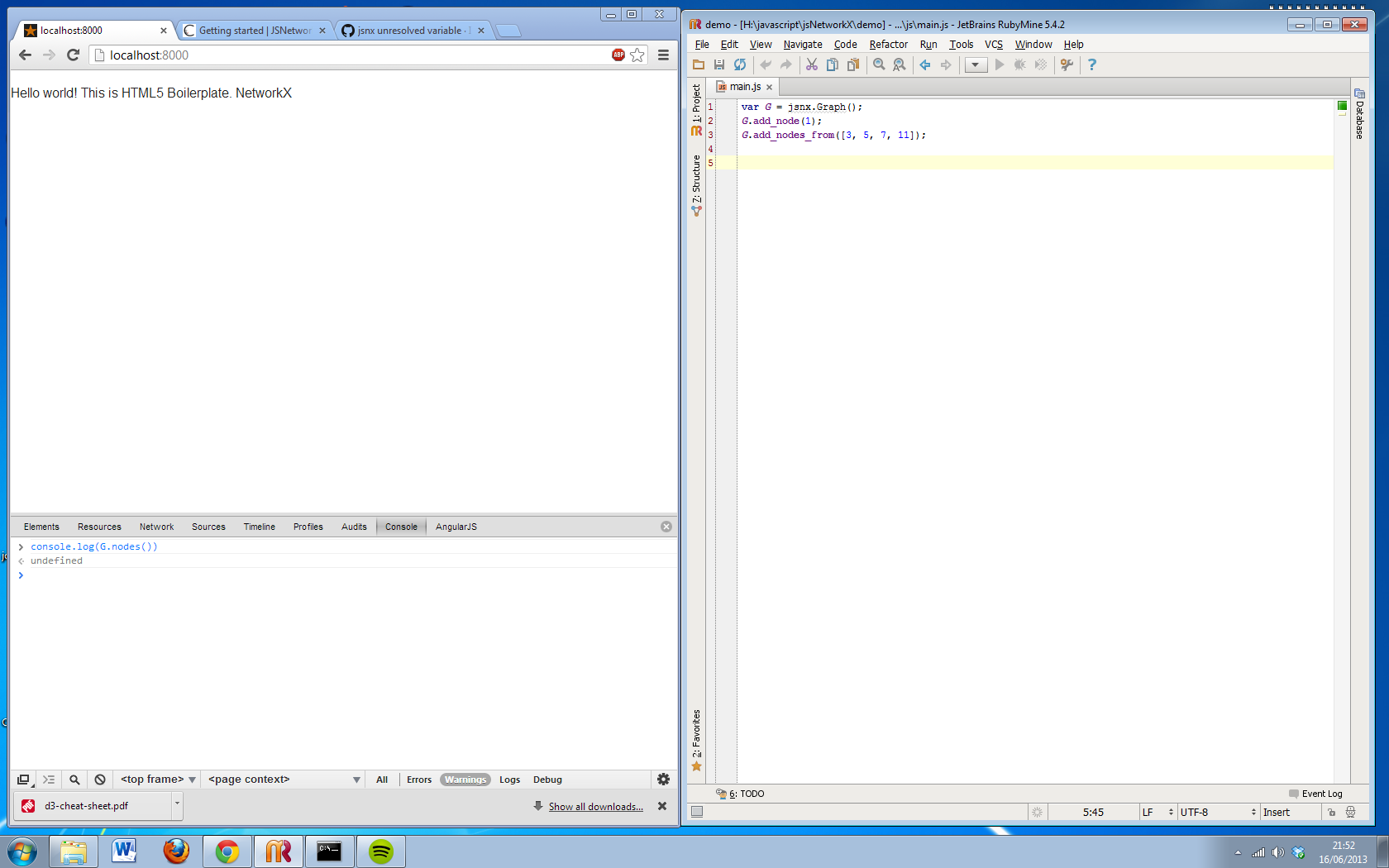Click the Forward navigation arrow in RubyMine
1389x868 pixels.
pyautogui.click(x=946, y=64)
